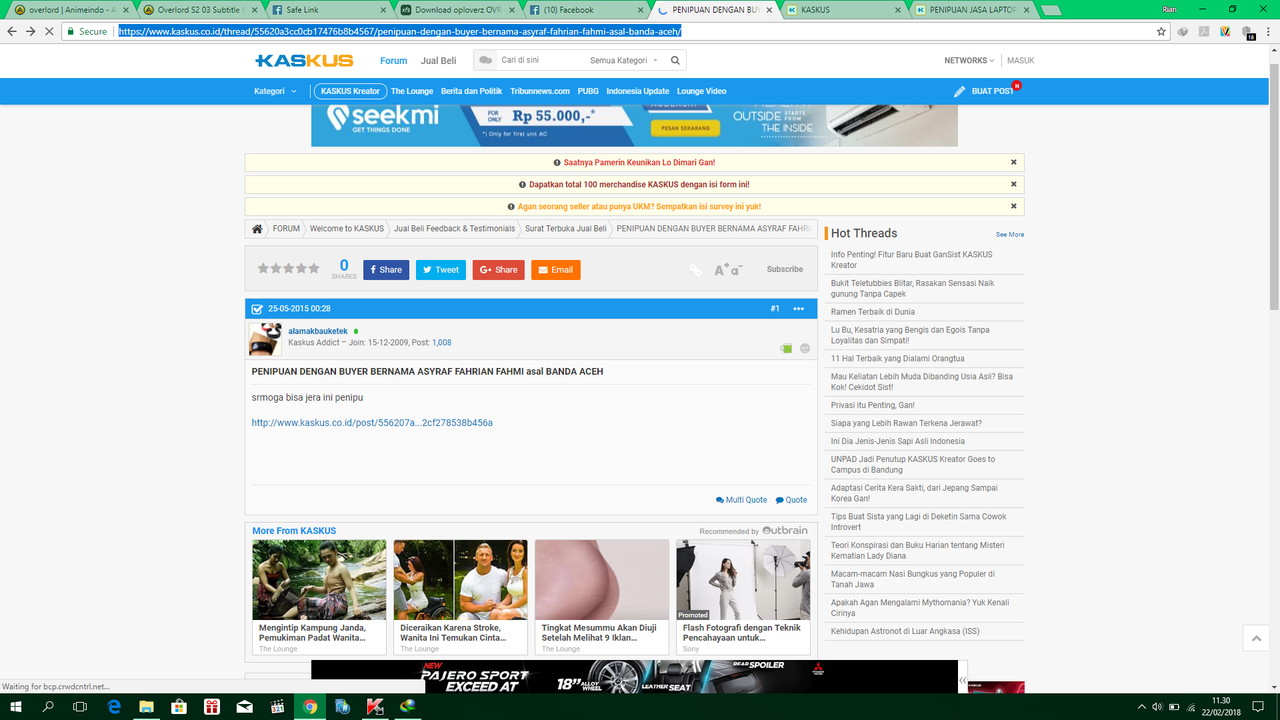Click the browser back arrow
The width and height of the screenshot is (1280, 720).
[x=11, y=32]
